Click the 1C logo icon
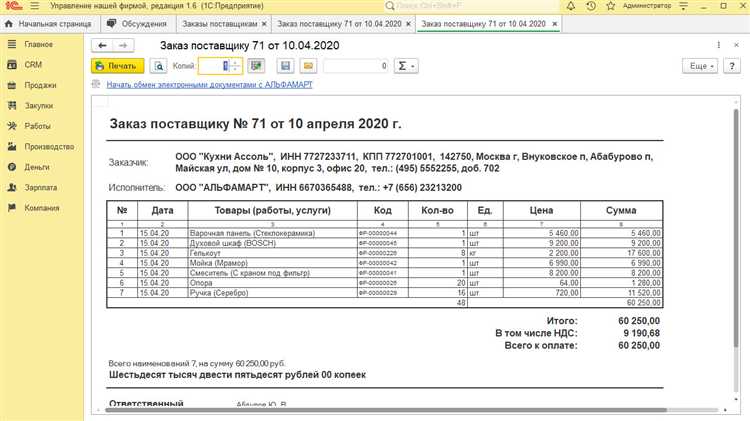The width and height of the screenshot is (750, 421). click(14, 6)
